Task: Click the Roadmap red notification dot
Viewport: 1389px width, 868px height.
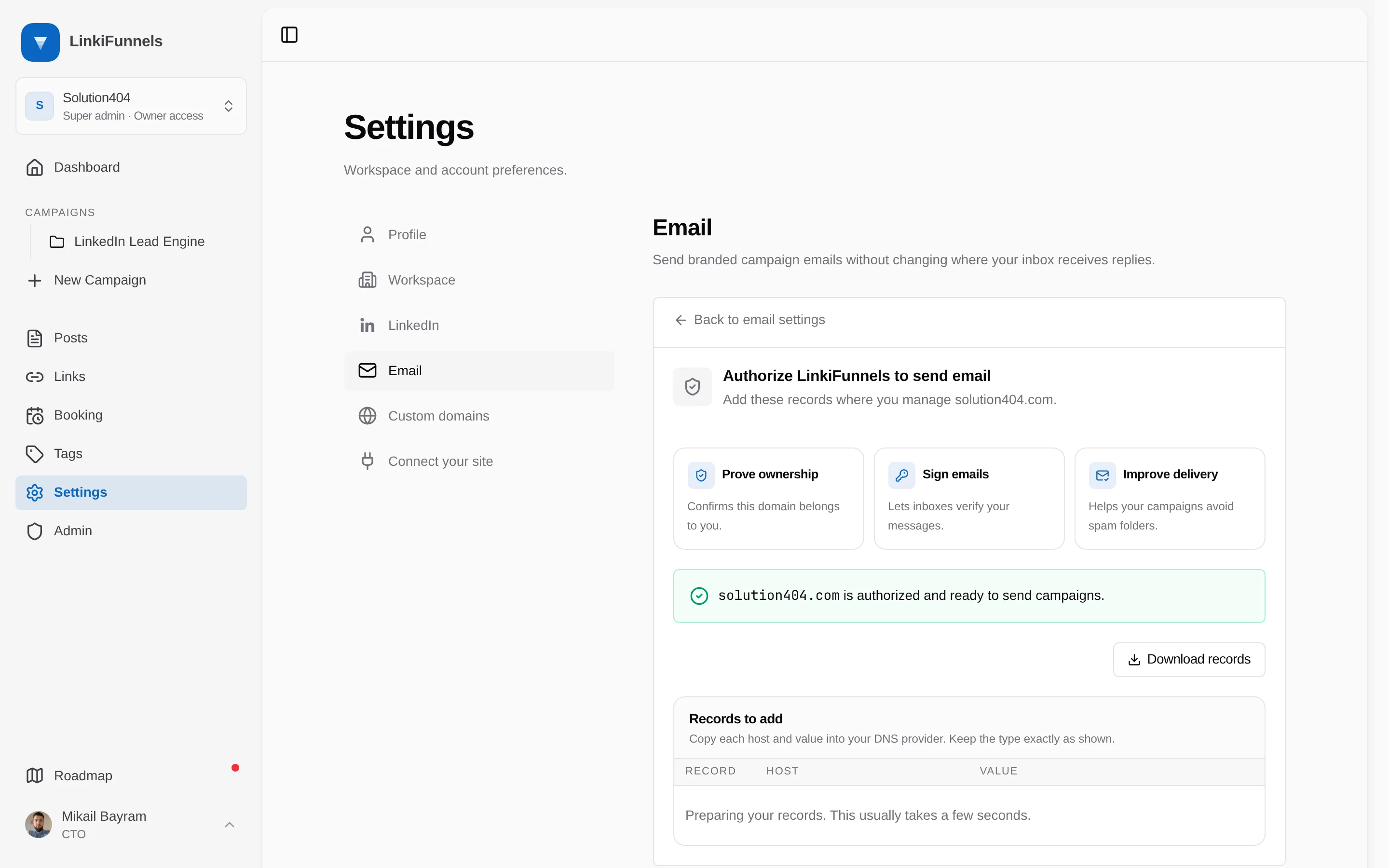Action: 235,768
